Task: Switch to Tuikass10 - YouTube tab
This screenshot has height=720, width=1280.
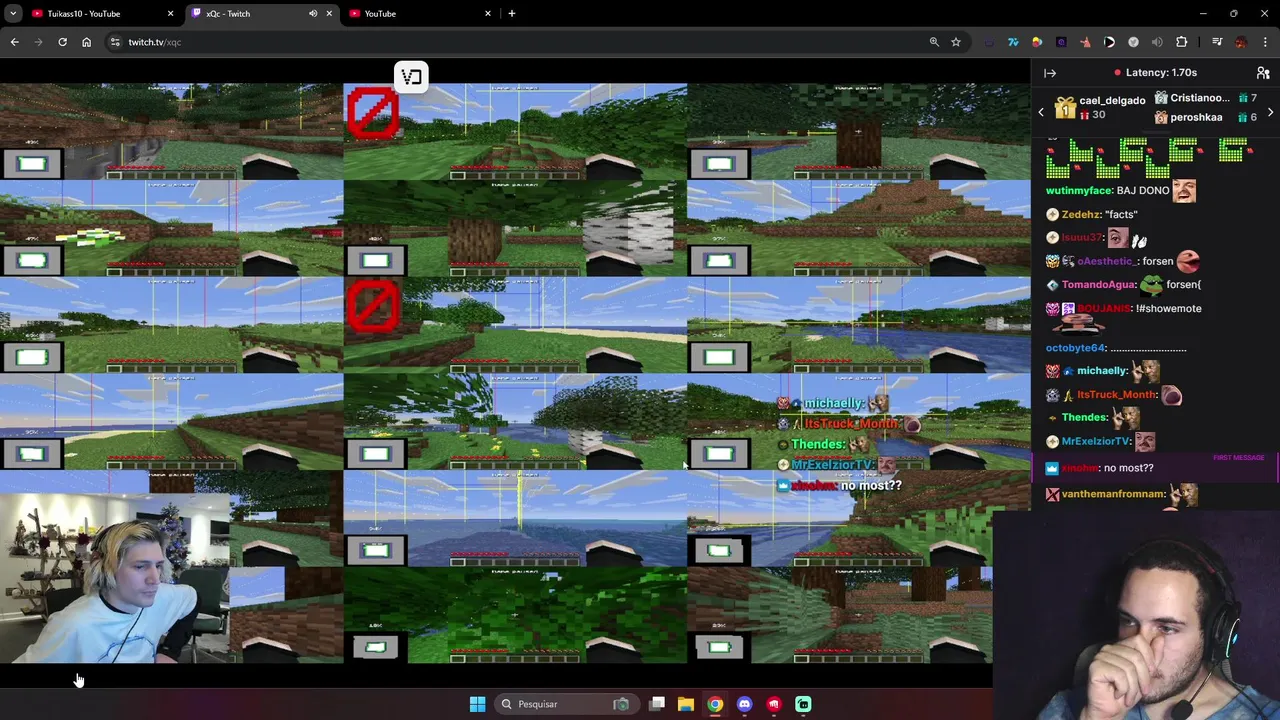Action: (102, 14)
